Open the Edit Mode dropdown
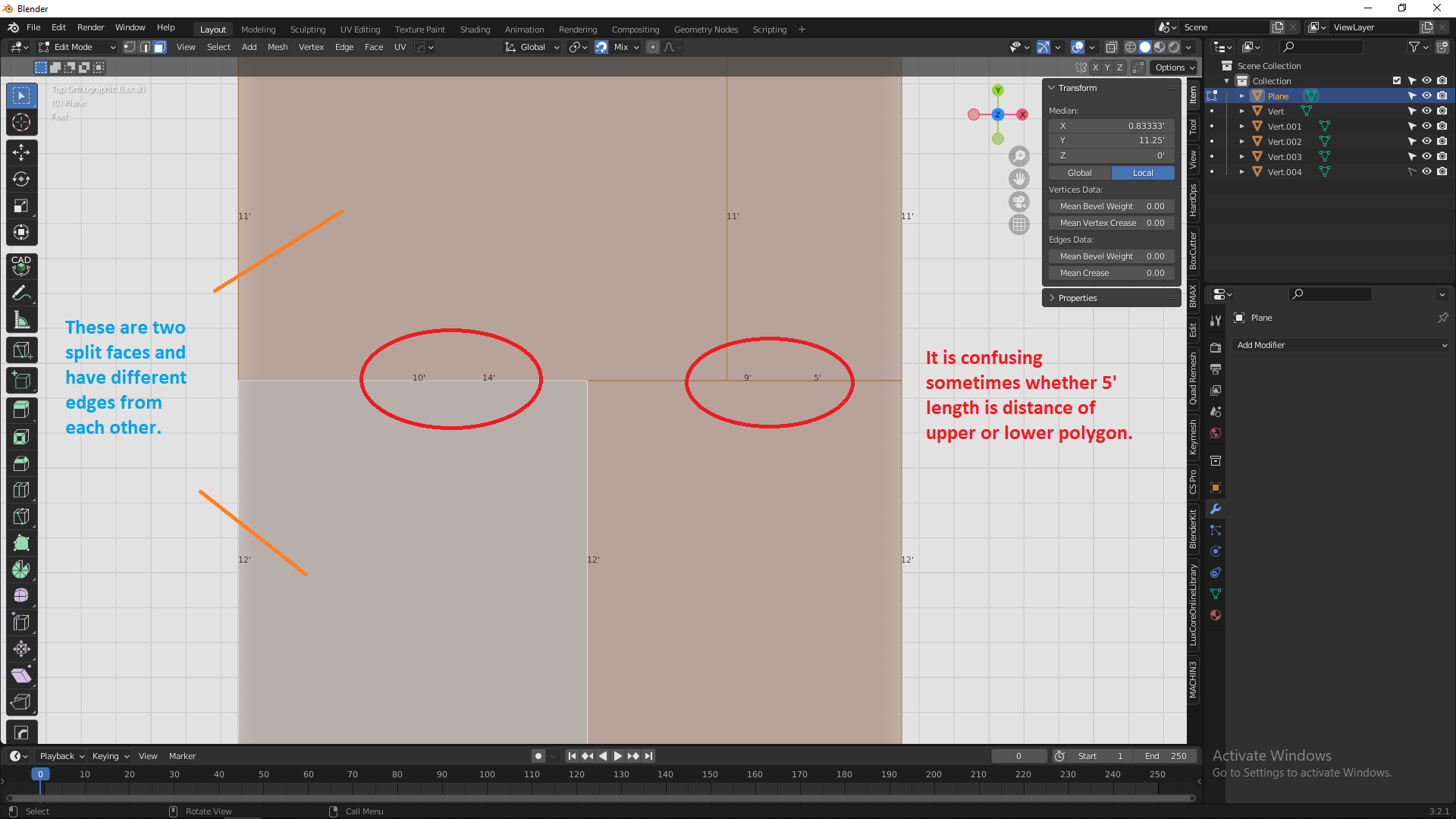Viewport: 1456px width, 819px height. point(77,47)
